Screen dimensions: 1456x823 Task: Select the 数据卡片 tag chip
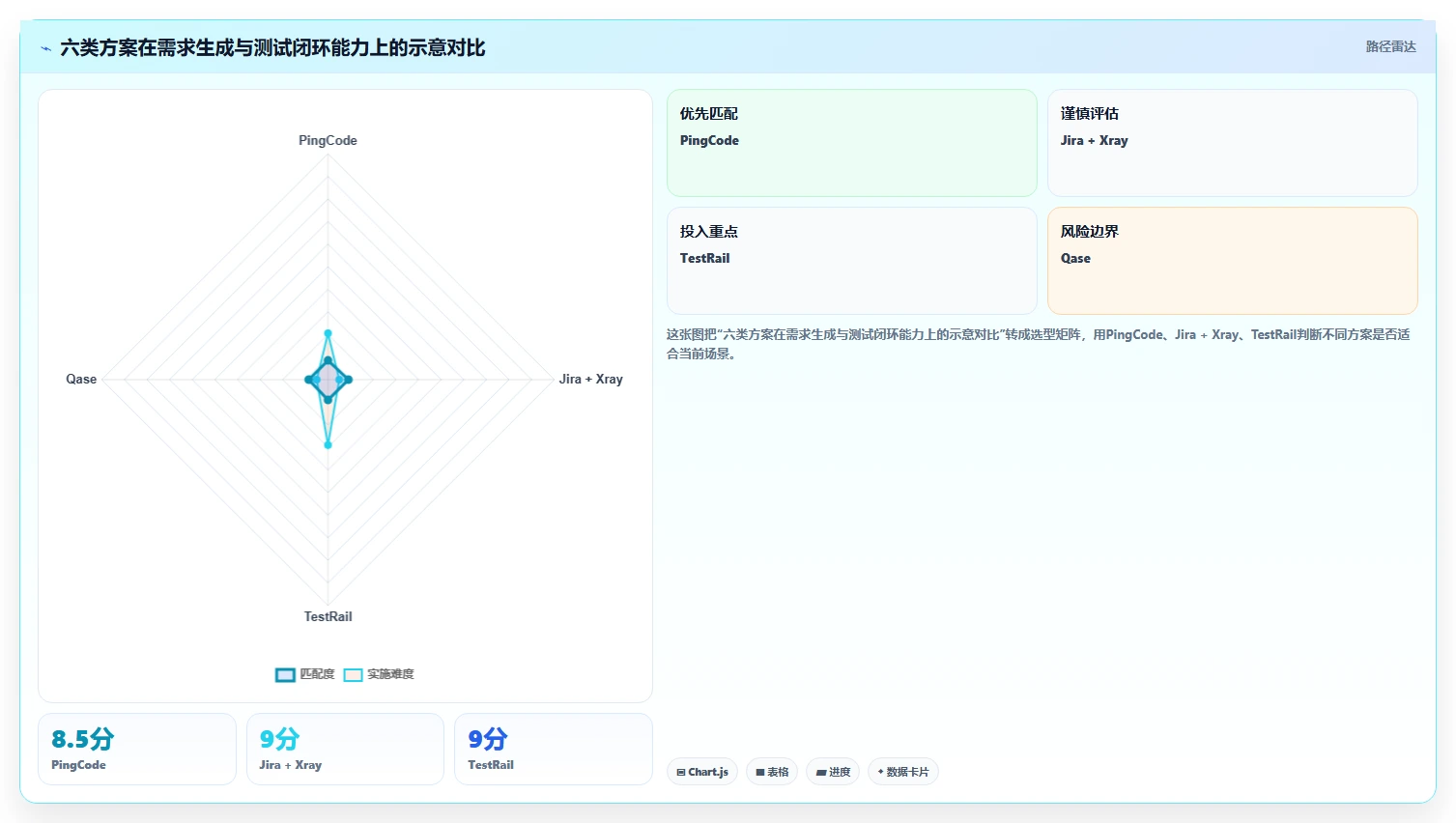pos(903,772)
